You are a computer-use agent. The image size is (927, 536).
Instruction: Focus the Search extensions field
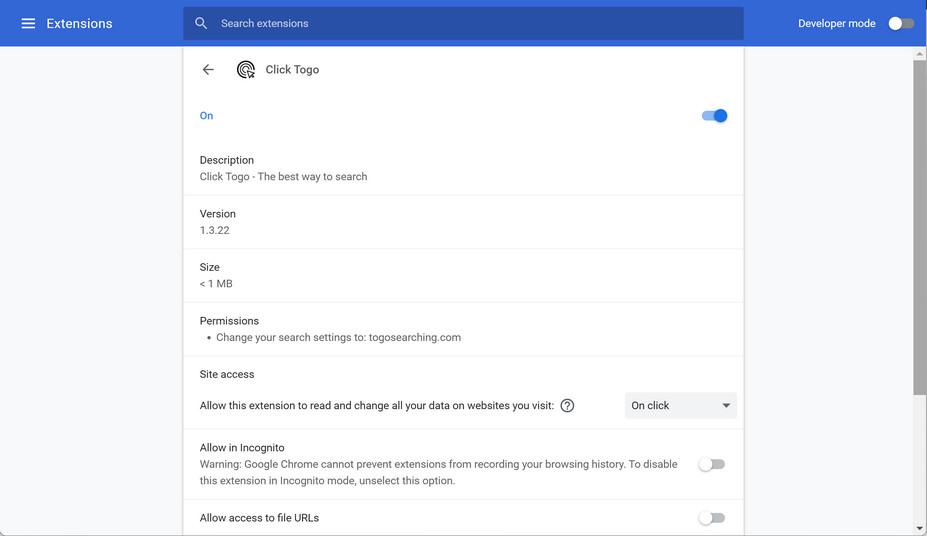(464, 23)
